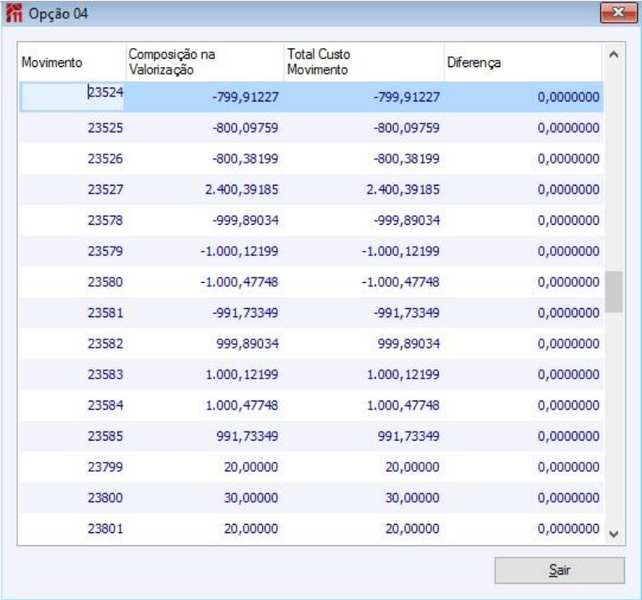Click Composição value -800,38199 in row 23526
Screen dimensions: 642x600
coord(245,158)
